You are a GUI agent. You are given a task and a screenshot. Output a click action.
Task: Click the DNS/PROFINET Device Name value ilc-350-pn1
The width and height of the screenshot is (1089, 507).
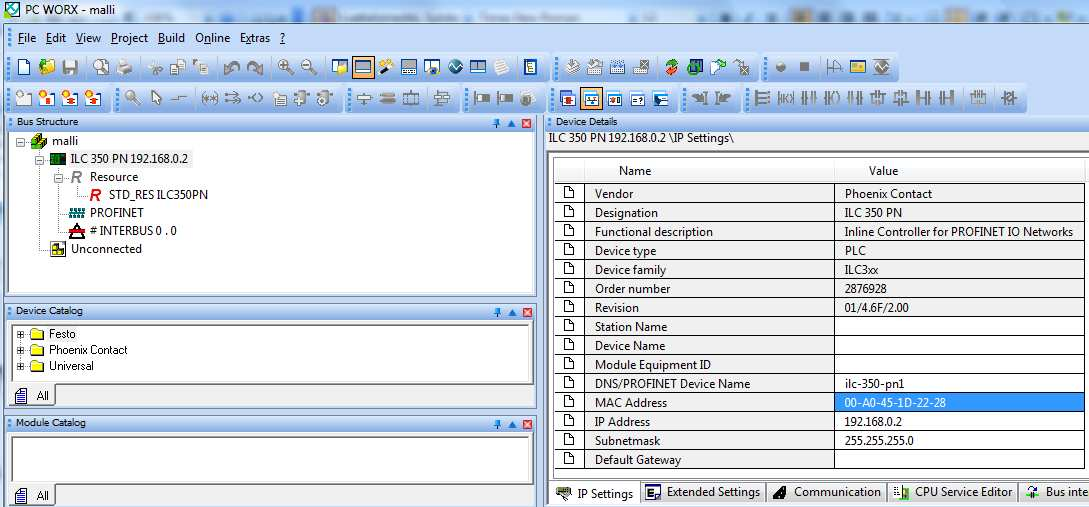[958, 383]
